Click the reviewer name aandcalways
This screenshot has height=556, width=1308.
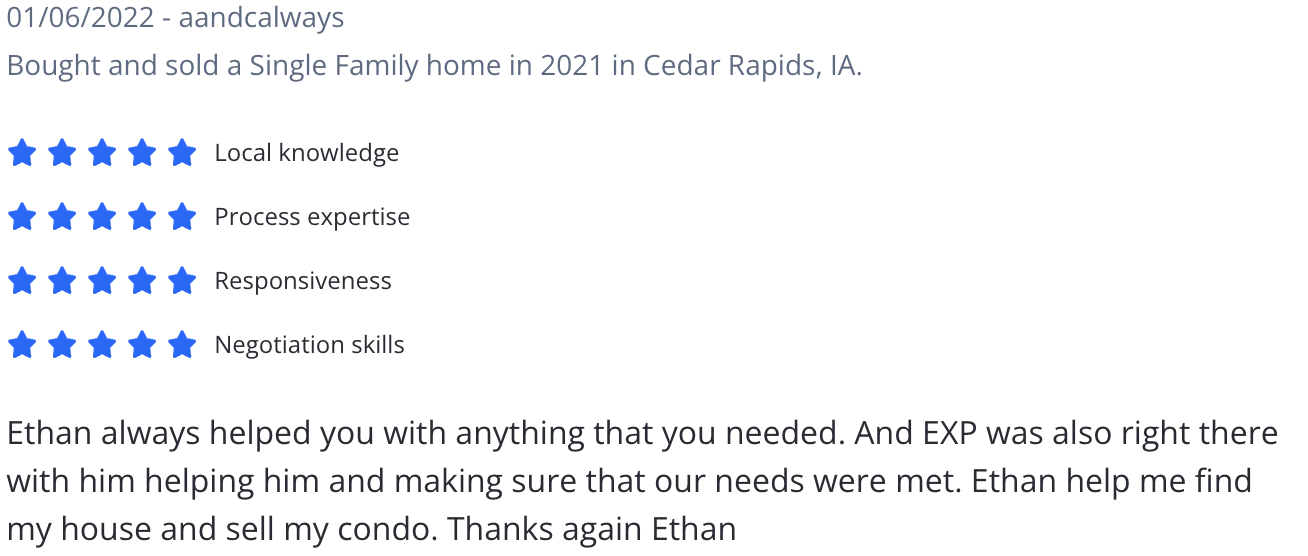tap(261, 18)
